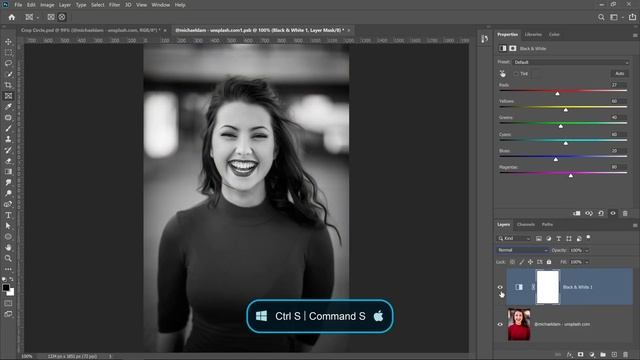Create a new group folder icon
This screenshot has height=360, width=640.
pyautogui.click(x=603, y=355)
